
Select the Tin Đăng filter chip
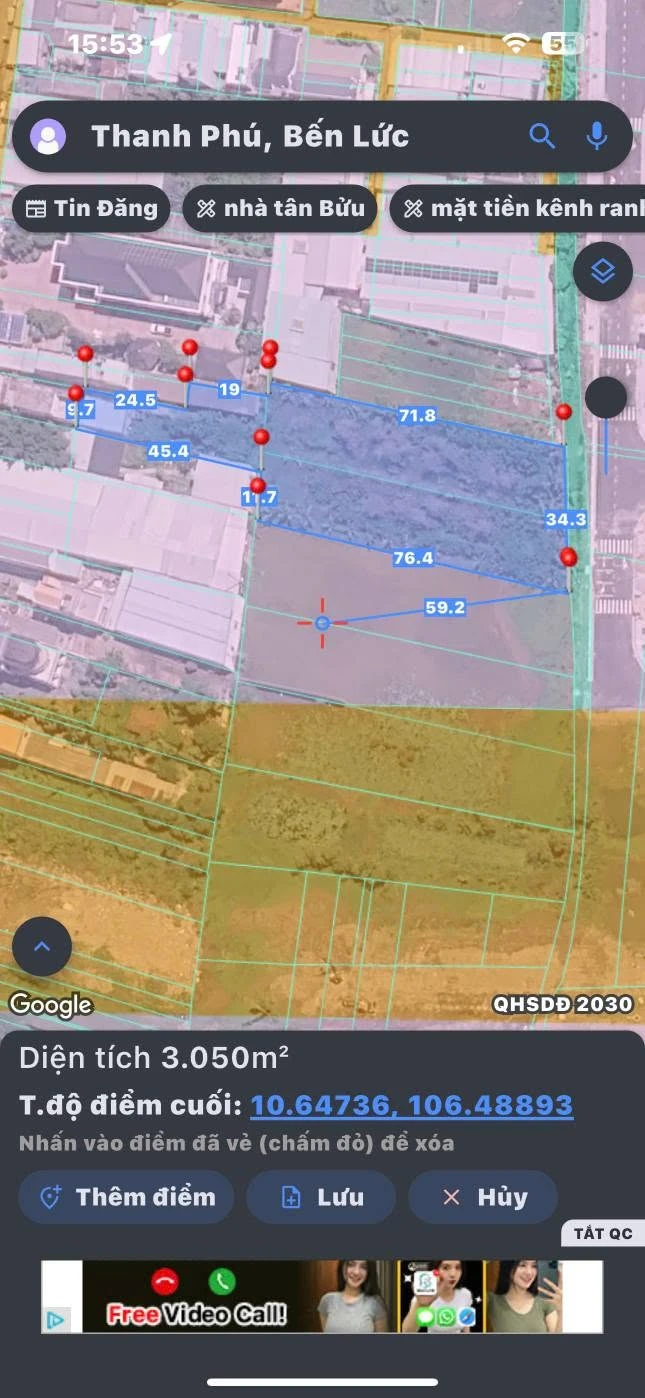[91, 208]
